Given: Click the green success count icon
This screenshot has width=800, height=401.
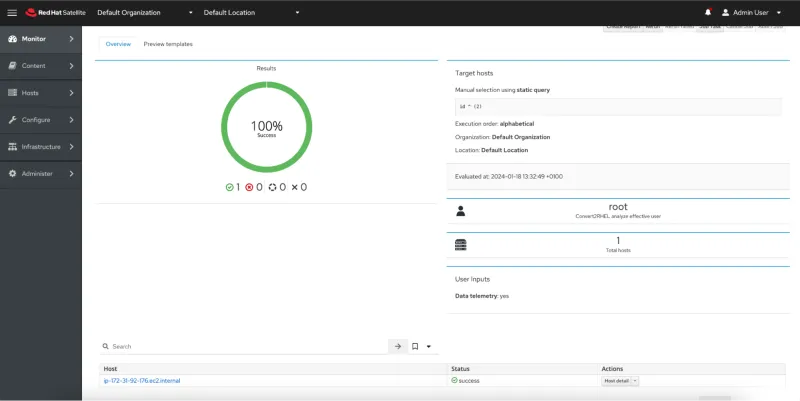Looking at the screenshot, I should point(229,187).
